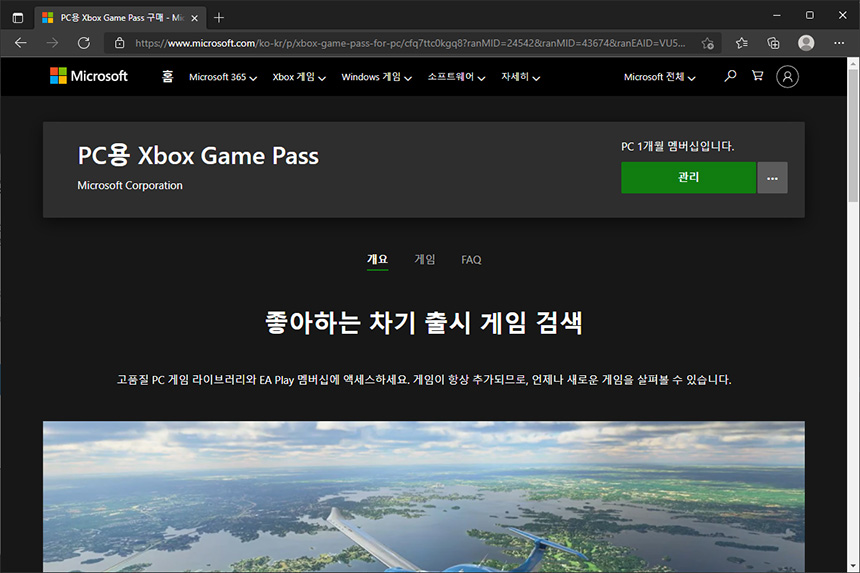
Task: Open a new tab with plus button
Action: pyautogui.click(x=219, y=18)
